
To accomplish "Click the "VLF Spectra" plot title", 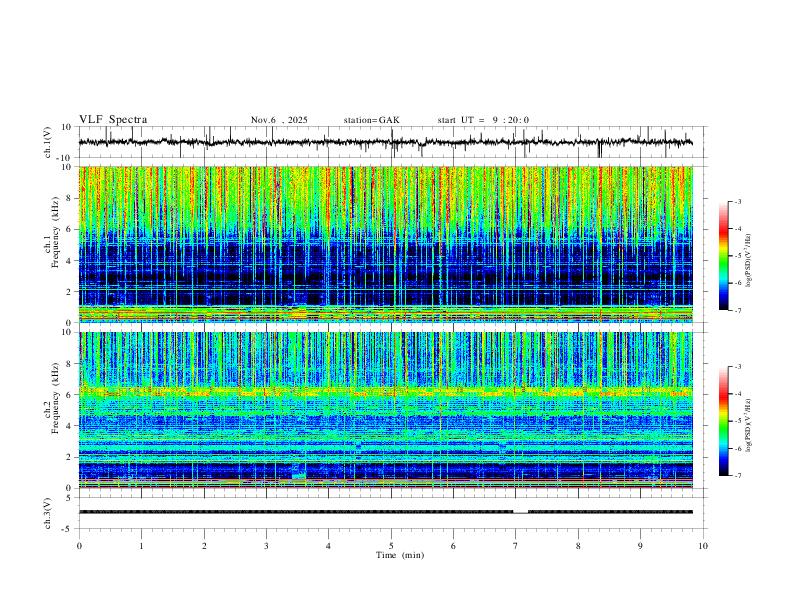I will click(113, 120).
